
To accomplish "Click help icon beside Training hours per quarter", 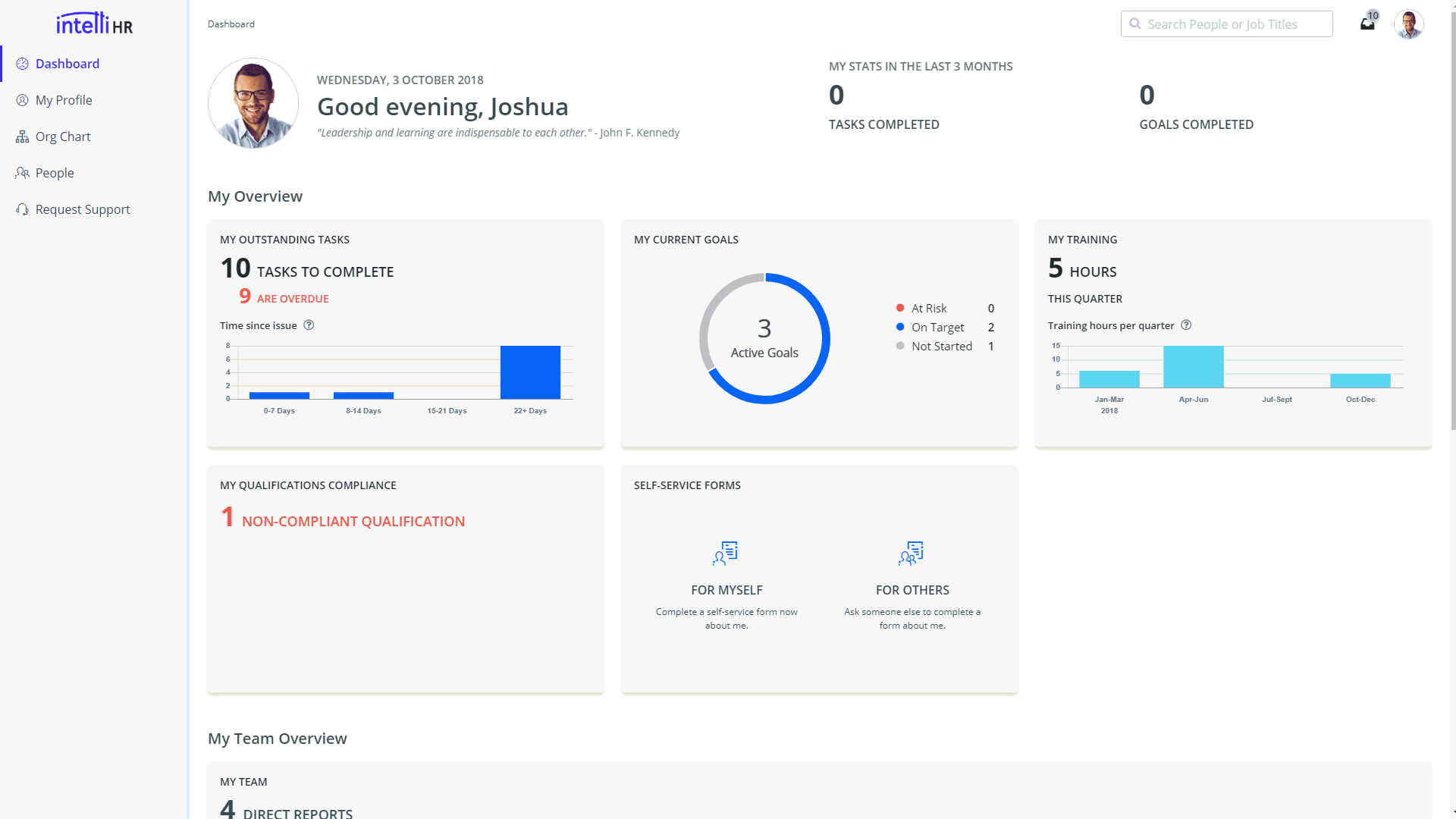I will [1186, 325].
